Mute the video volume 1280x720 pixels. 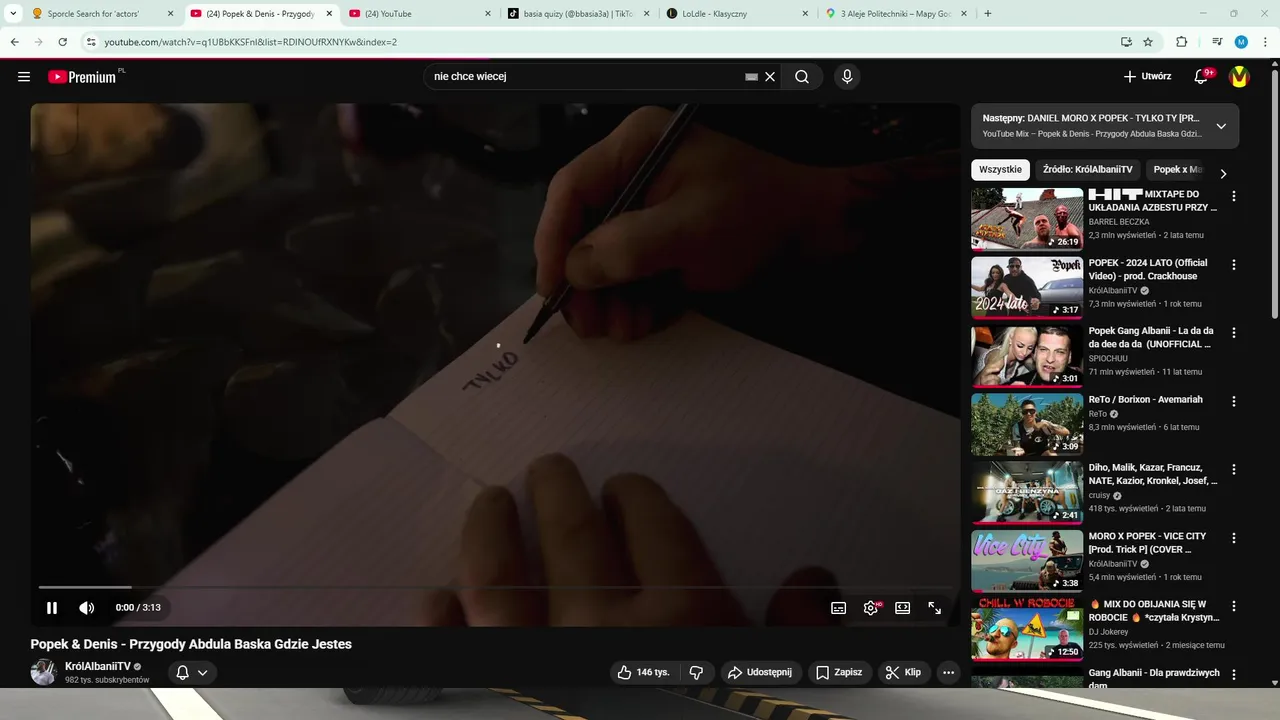pyautogui.click(x=87, y=607)
